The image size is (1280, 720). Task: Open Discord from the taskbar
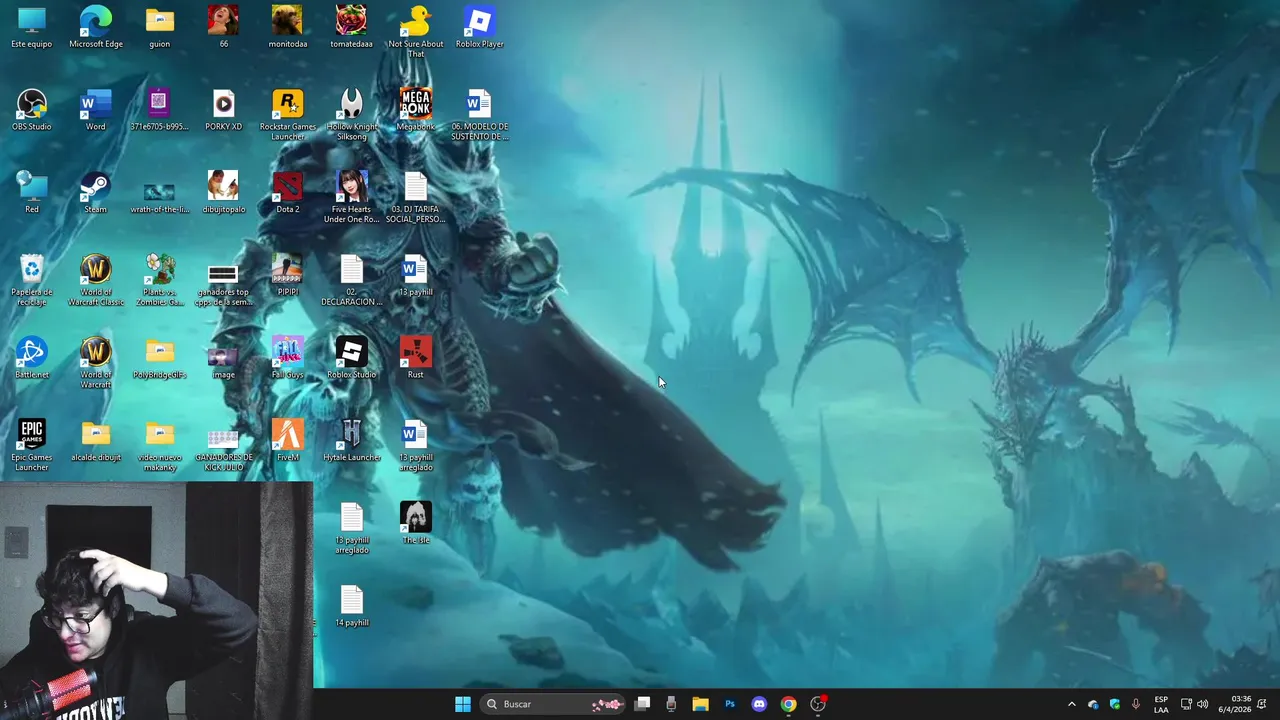tap(759, 704)
